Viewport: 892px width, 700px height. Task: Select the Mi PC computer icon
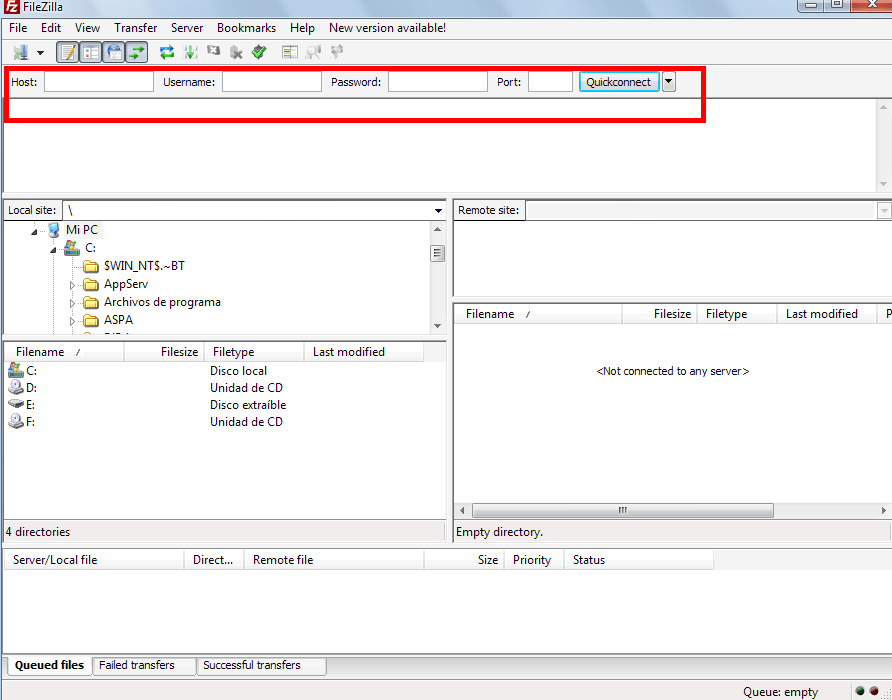pyautogui.click(x=54, y=230)
